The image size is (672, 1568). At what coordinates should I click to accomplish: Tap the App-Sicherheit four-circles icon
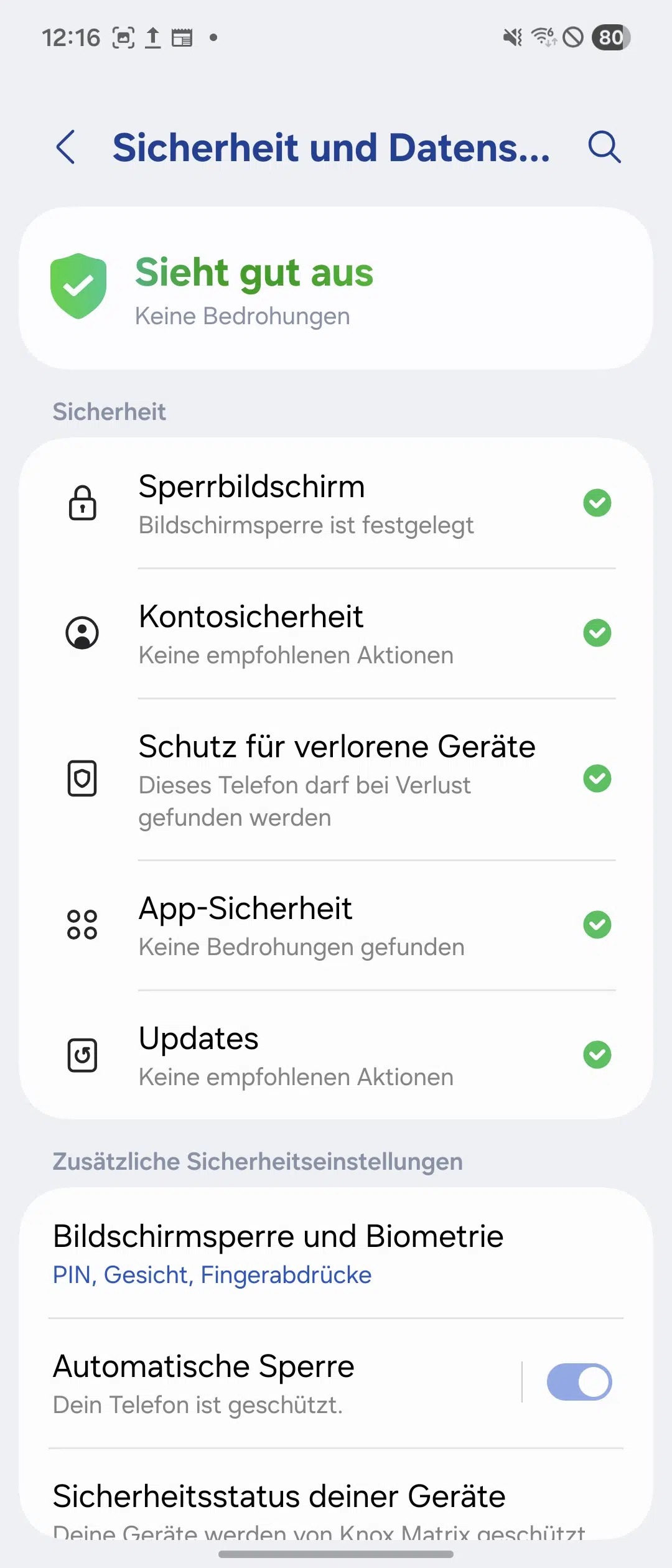tap(82, 925)
